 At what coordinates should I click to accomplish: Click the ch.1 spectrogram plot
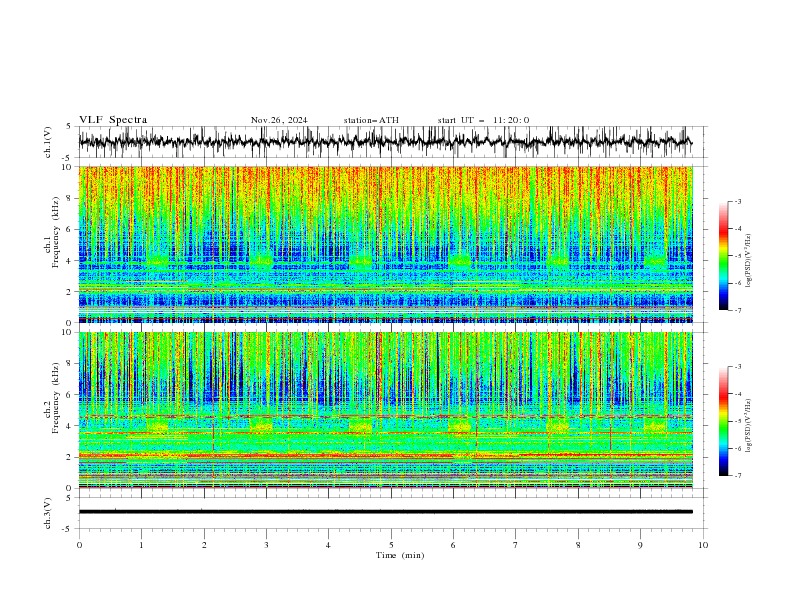(x=385, y=244)
